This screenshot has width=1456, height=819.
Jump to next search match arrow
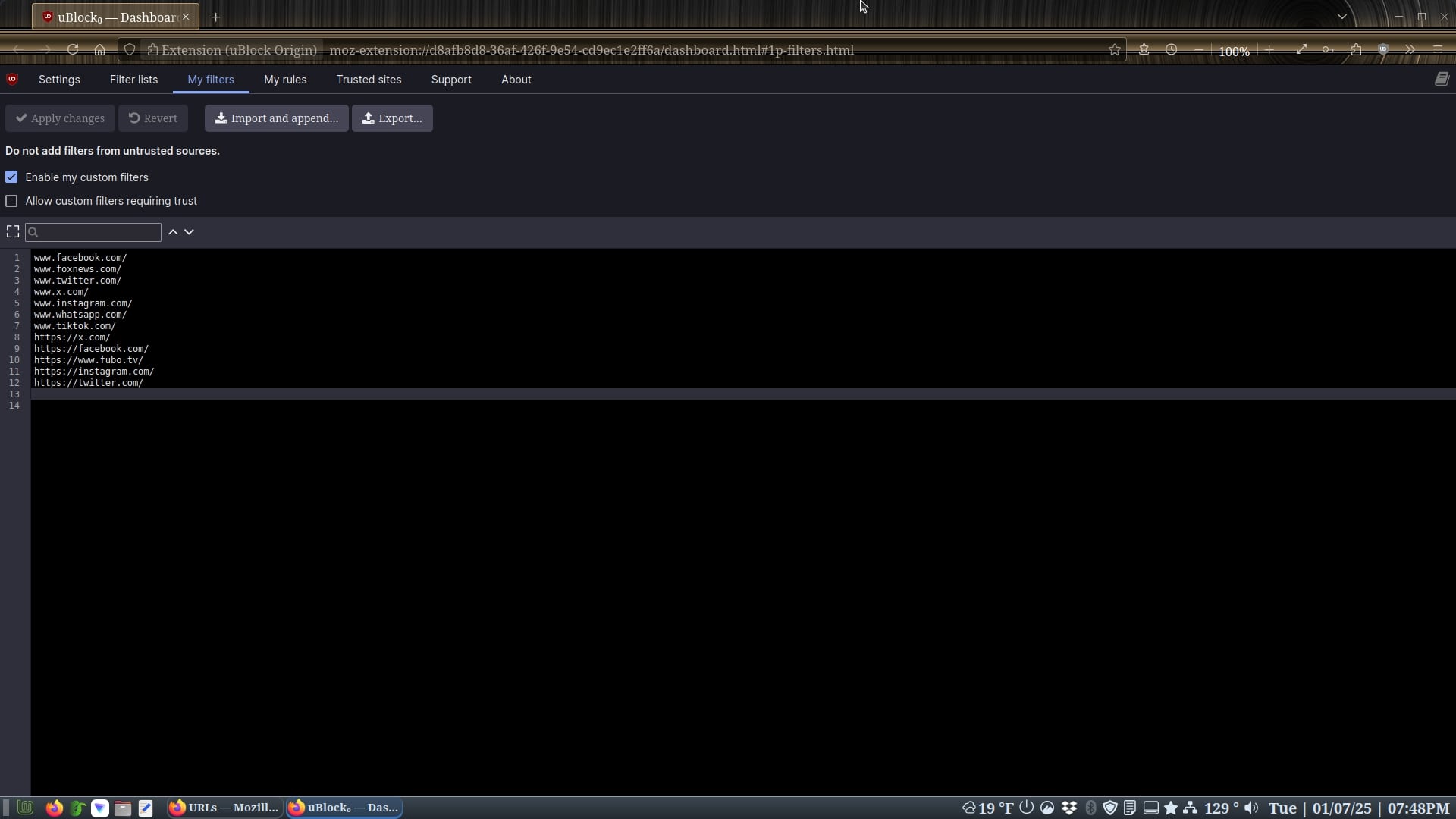tap(190, 232)
